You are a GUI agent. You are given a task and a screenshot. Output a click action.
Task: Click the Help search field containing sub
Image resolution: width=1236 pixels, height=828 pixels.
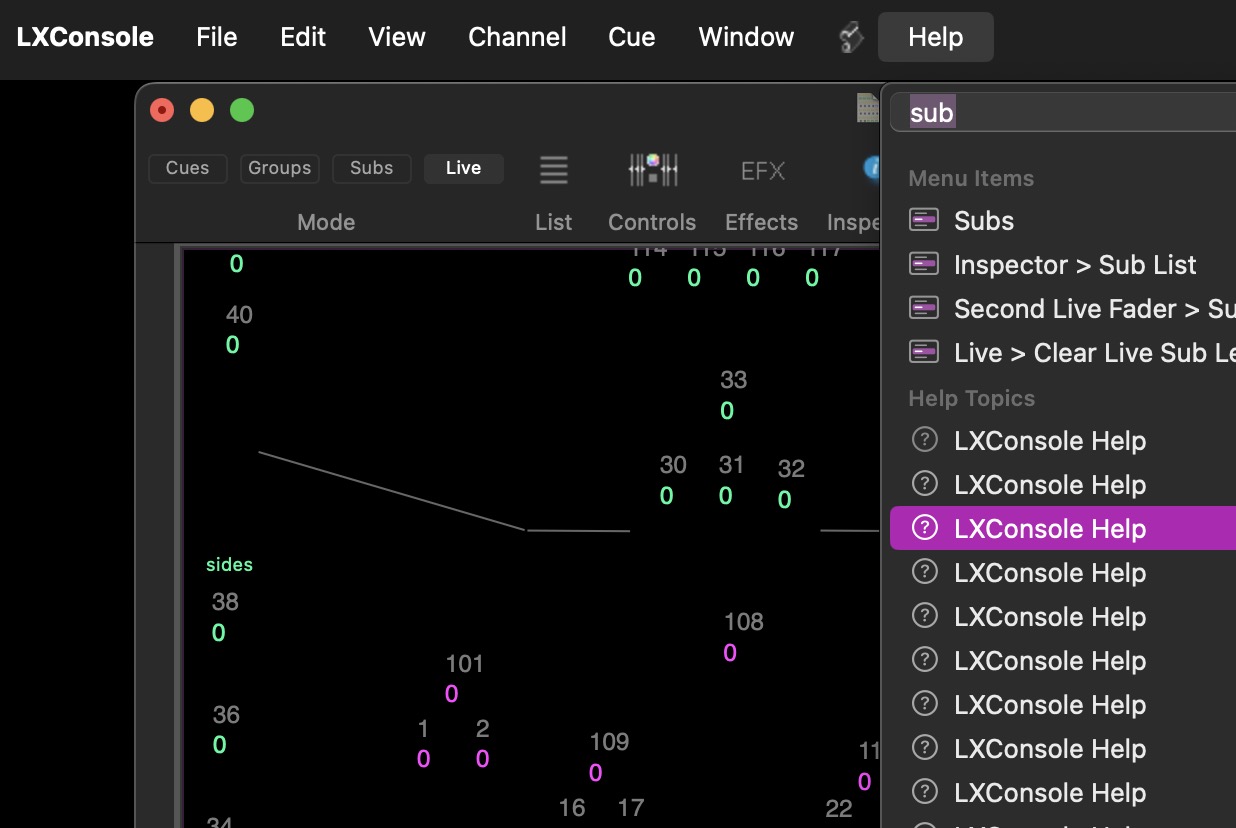[x=1064, y=112]
